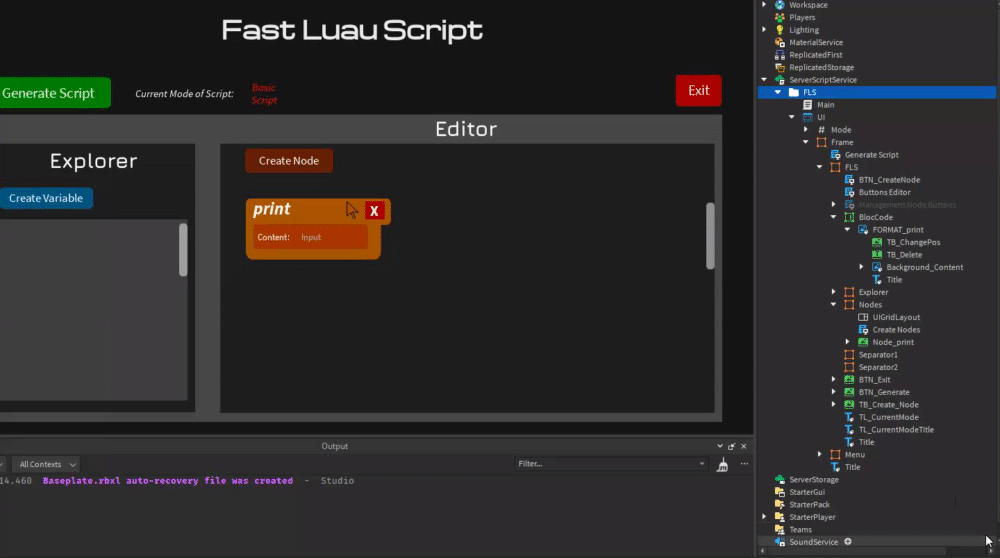The height and width of the screenshot is (558, 1000).
Task: Close the Output panel with its X
Action: coord(744,446)
